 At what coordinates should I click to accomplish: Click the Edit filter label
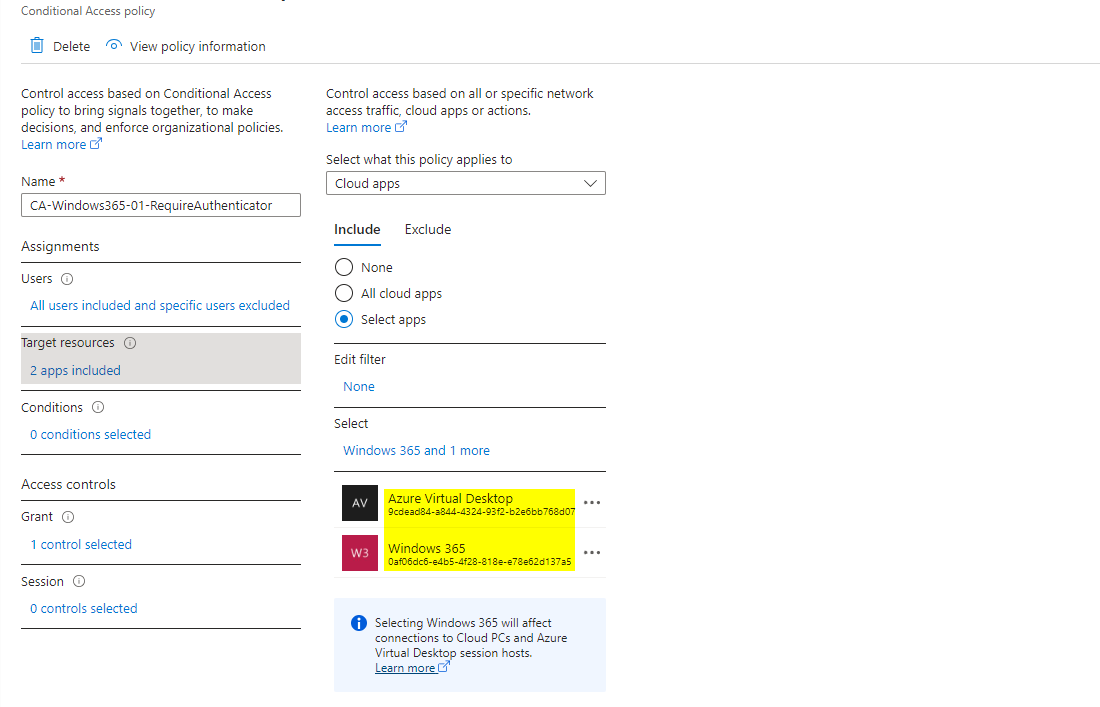click(360, 359)
